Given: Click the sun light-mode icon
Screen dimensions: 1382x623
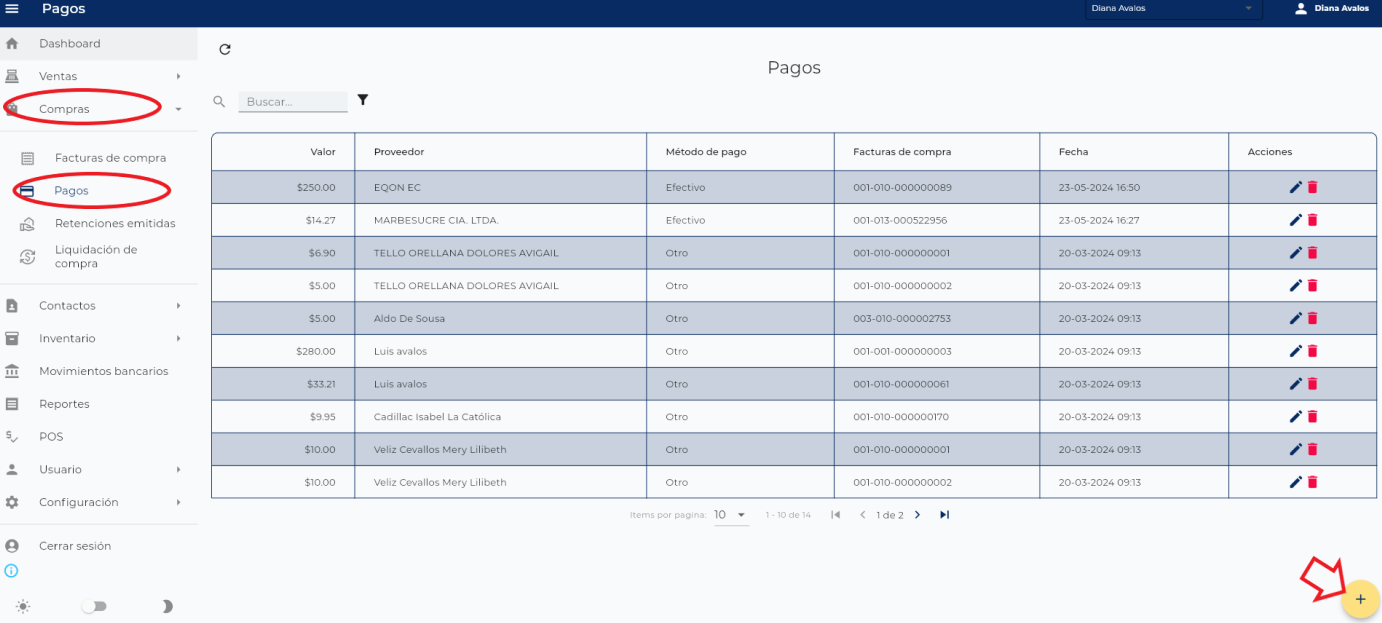Looking at the screenshot, I should pyautogui.click(x=23, y=606).
